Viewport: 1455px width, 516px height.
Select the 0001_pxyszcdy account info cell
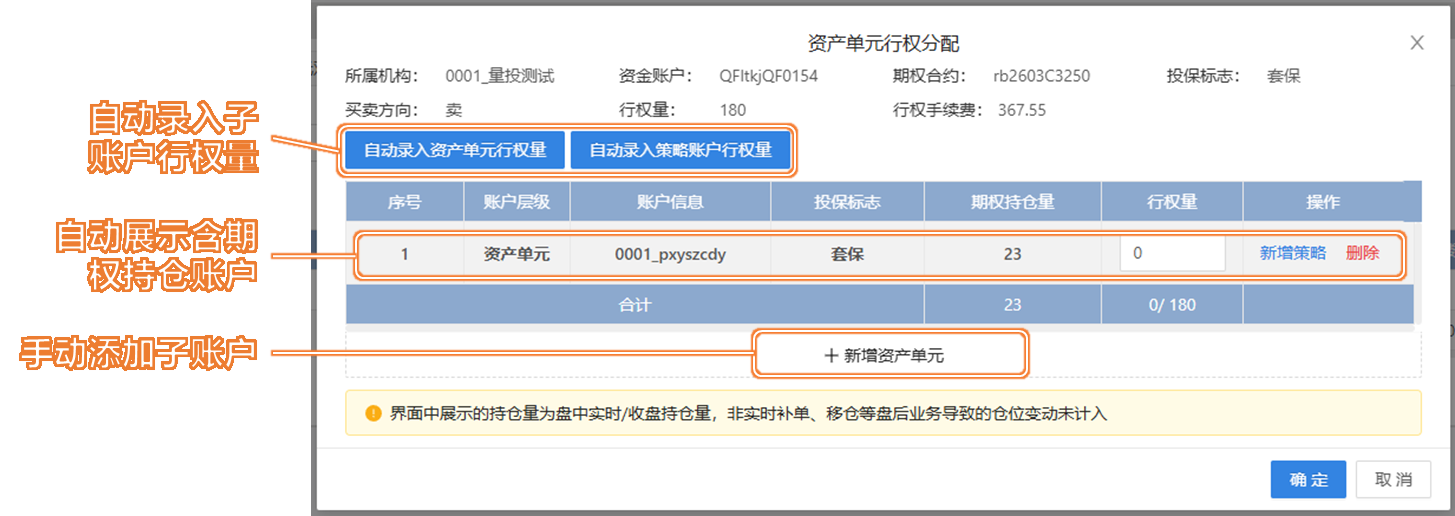[x=670, y=254]
